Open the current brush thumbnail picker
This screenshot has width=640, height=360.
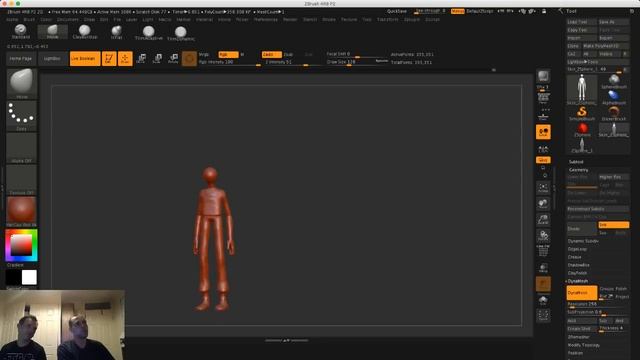[x=22, y=84]
